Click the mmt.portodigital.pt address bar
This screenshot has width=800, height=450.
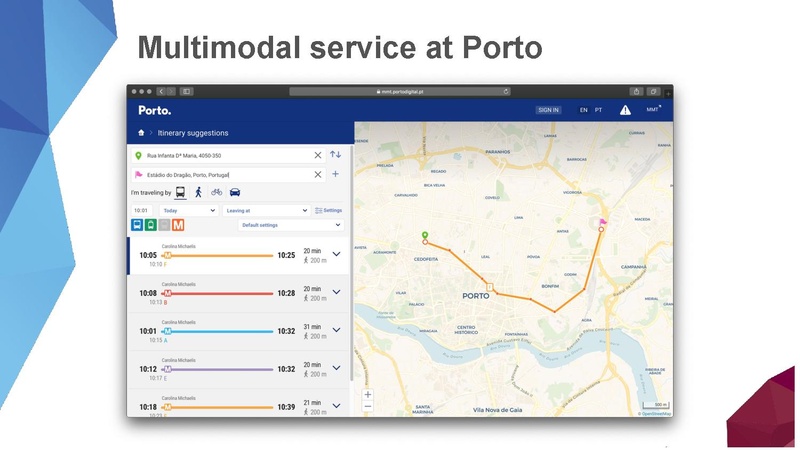[x=400, y=92]
